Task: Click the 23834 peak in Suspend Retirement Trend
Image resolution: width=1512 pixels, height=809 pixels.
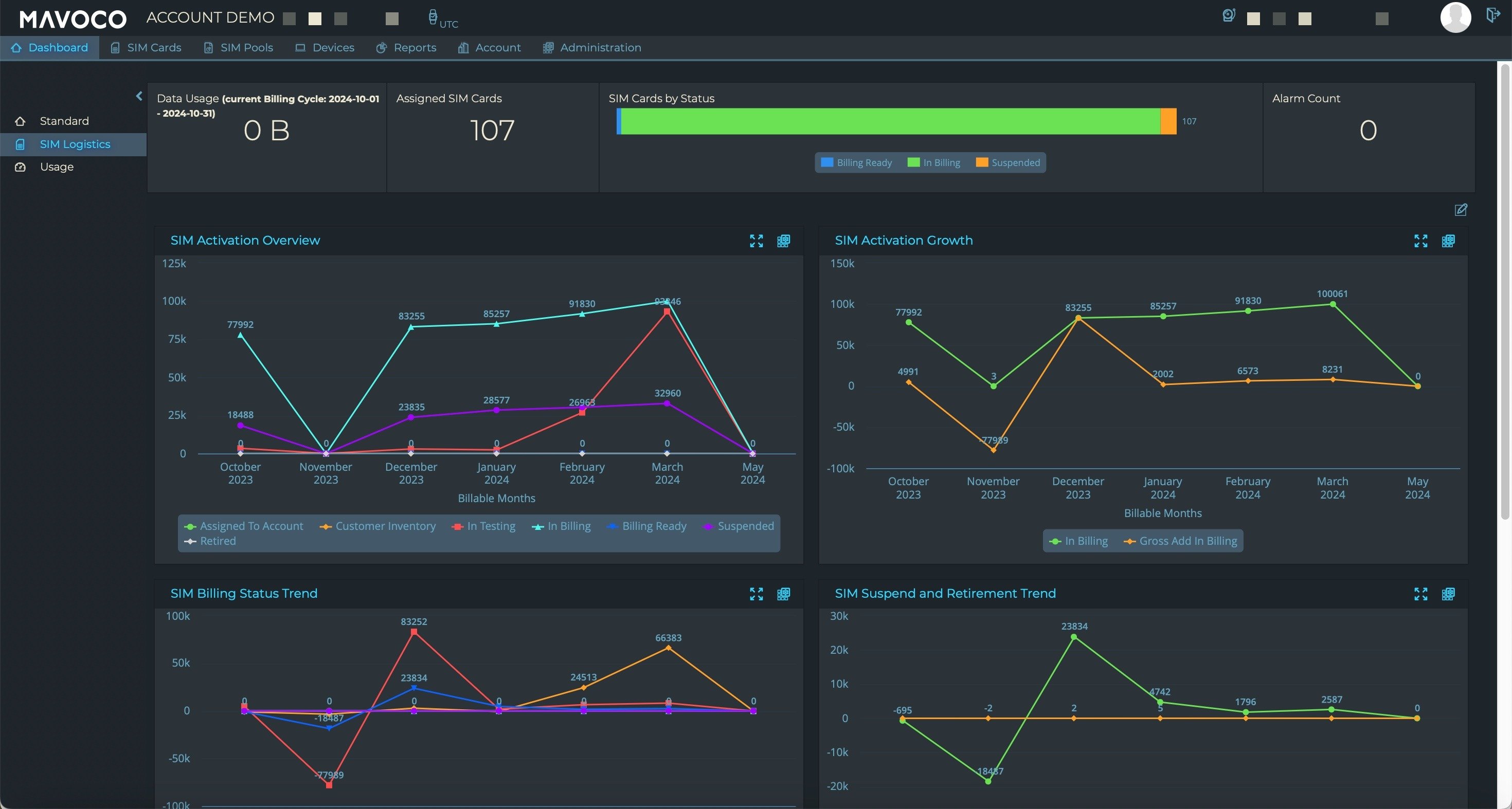Action: pyautogui.click(x=1073, y=636)
